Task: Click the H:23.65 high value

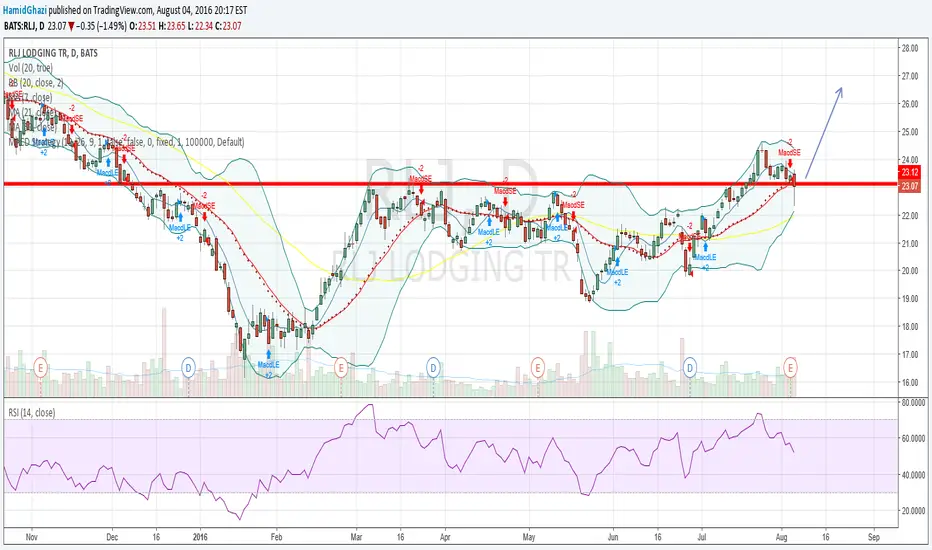Action: pyautogui.click(x=171, y=26)
